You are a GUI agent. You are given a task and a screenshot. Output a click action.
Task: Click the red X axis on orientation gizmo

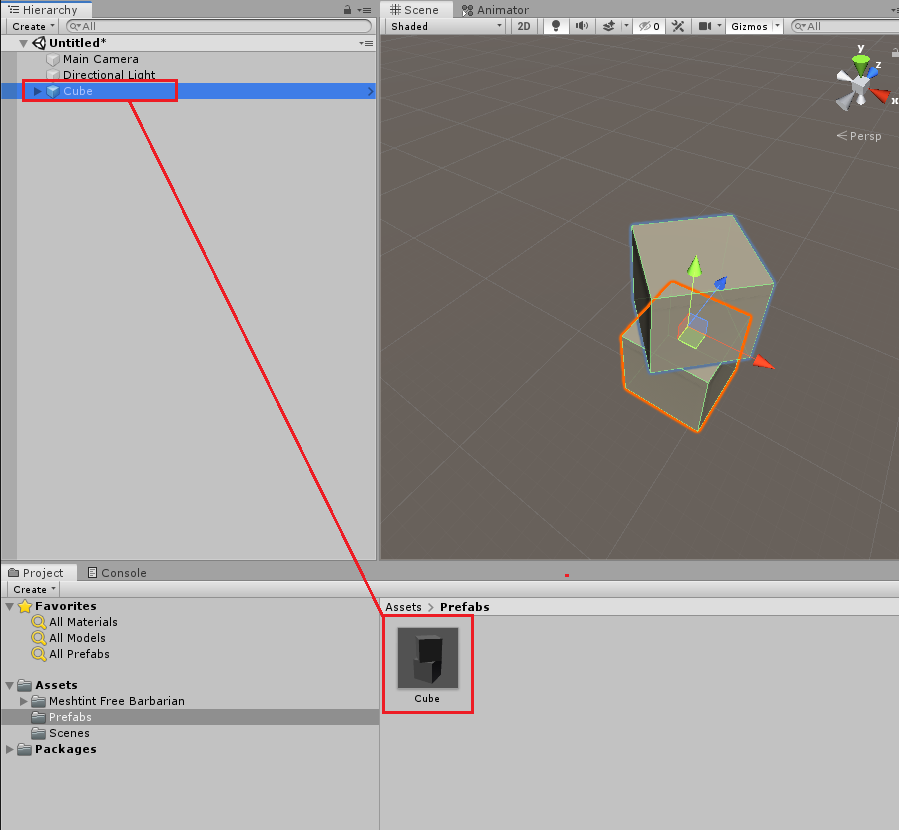pos(881,95)
